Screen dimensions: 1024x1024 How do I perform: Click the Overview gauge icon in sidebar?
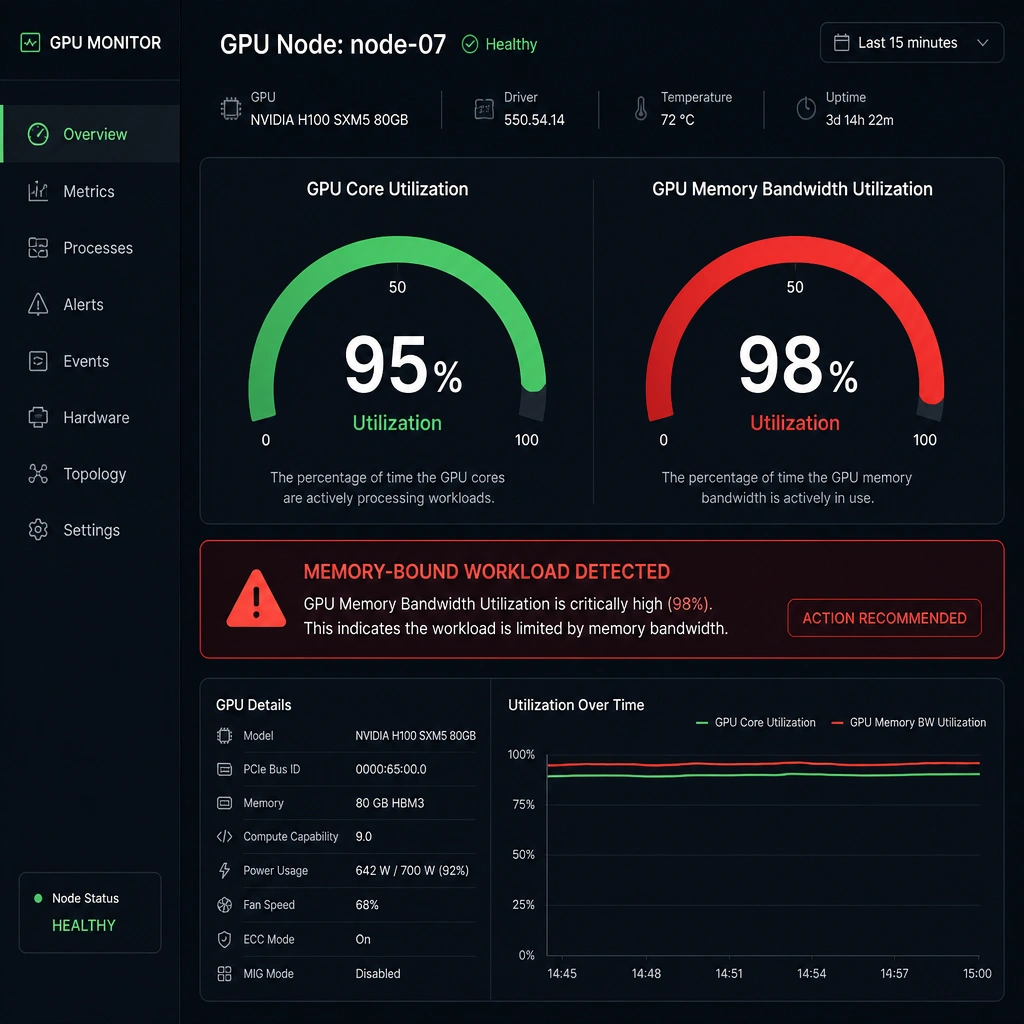pos(38,134)
